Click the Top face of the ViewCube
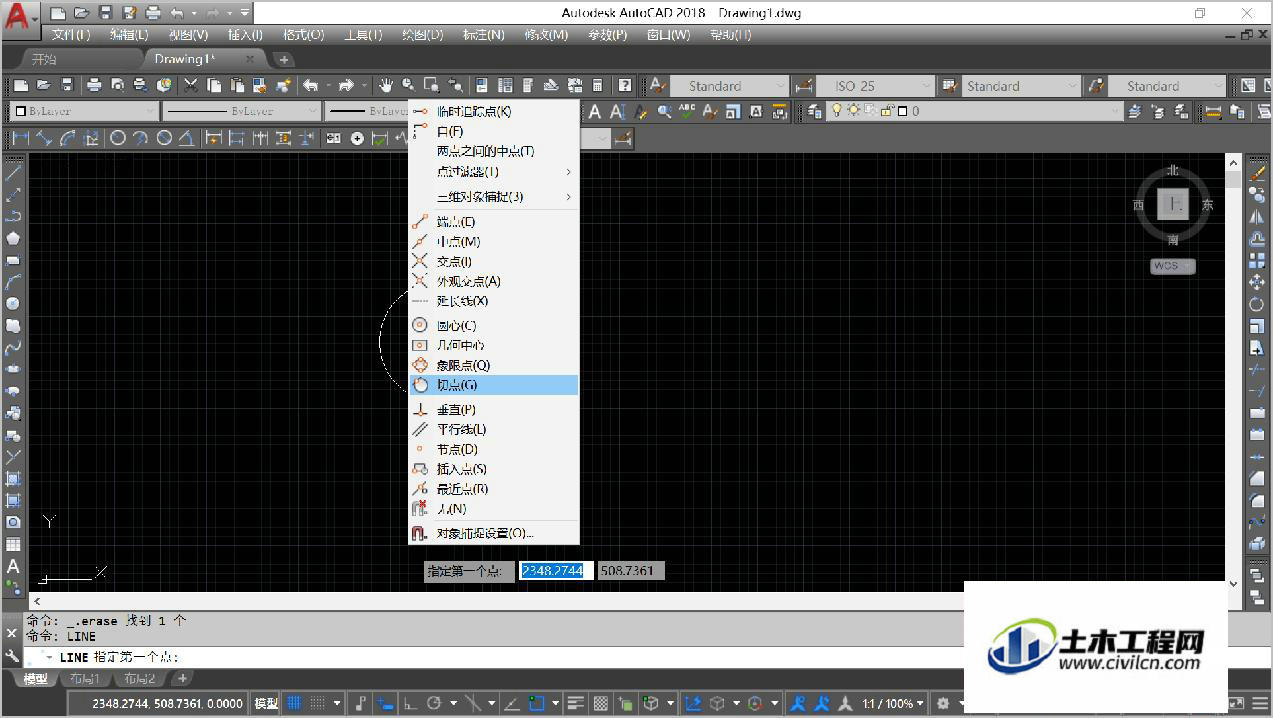The image size is (1273, 718). pyautogui.click(x=1172, y=204)
